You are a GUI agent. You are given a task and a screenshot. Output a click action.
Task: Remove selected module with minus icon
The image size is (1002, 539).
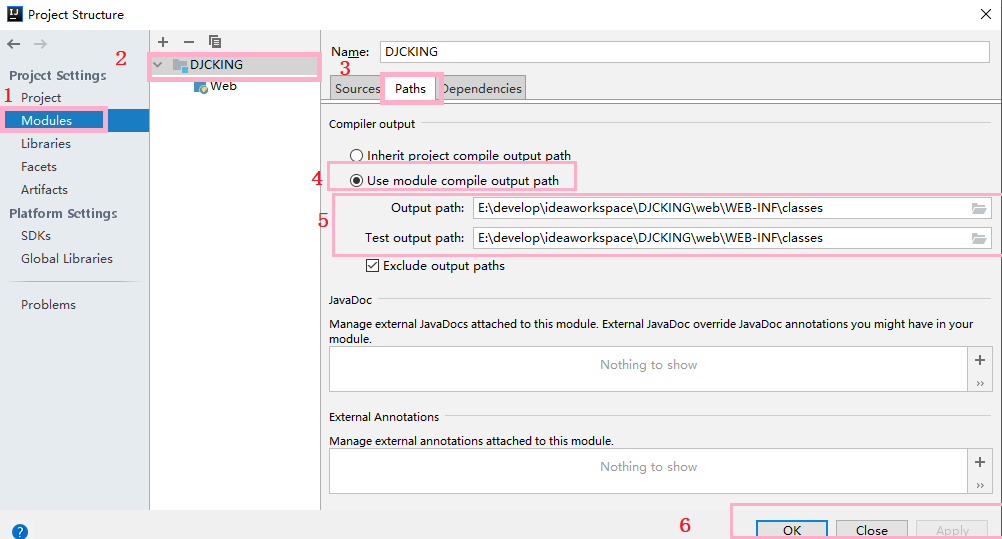click(189, 42)
